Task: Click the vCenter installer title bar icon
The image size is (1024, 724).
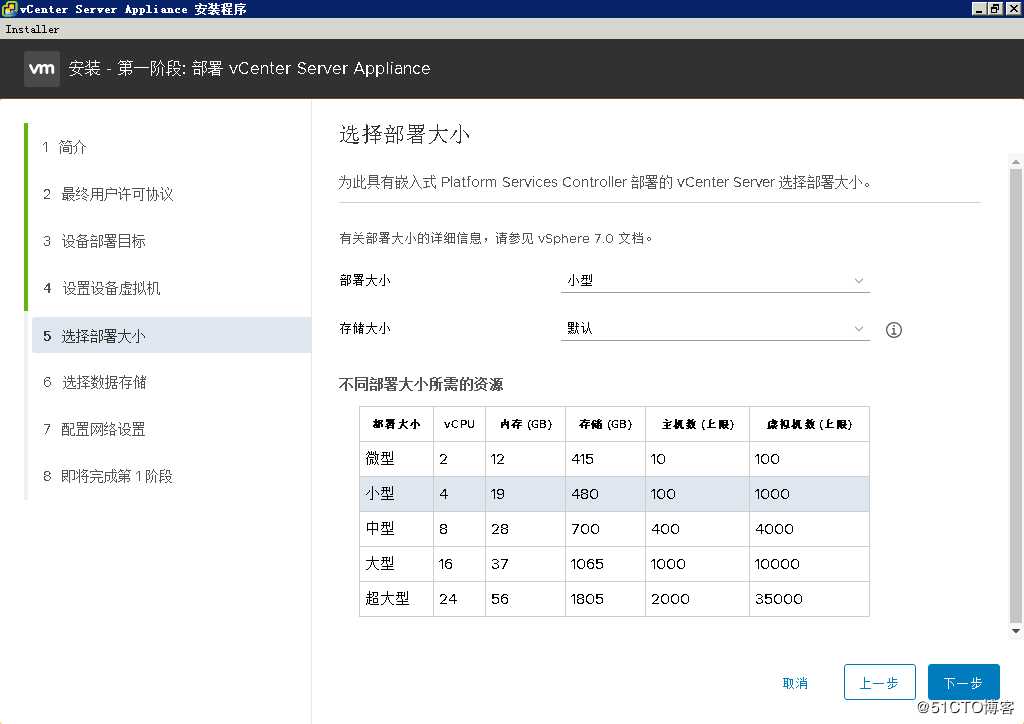Action: [9, 8]
